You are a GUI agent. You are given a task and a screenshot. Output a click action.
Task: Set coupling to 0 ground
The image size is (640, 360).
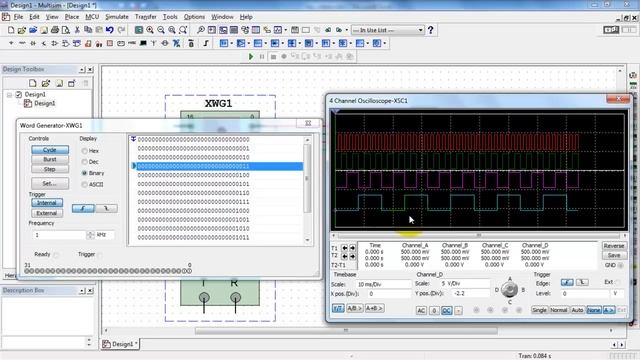click(434, 311)
